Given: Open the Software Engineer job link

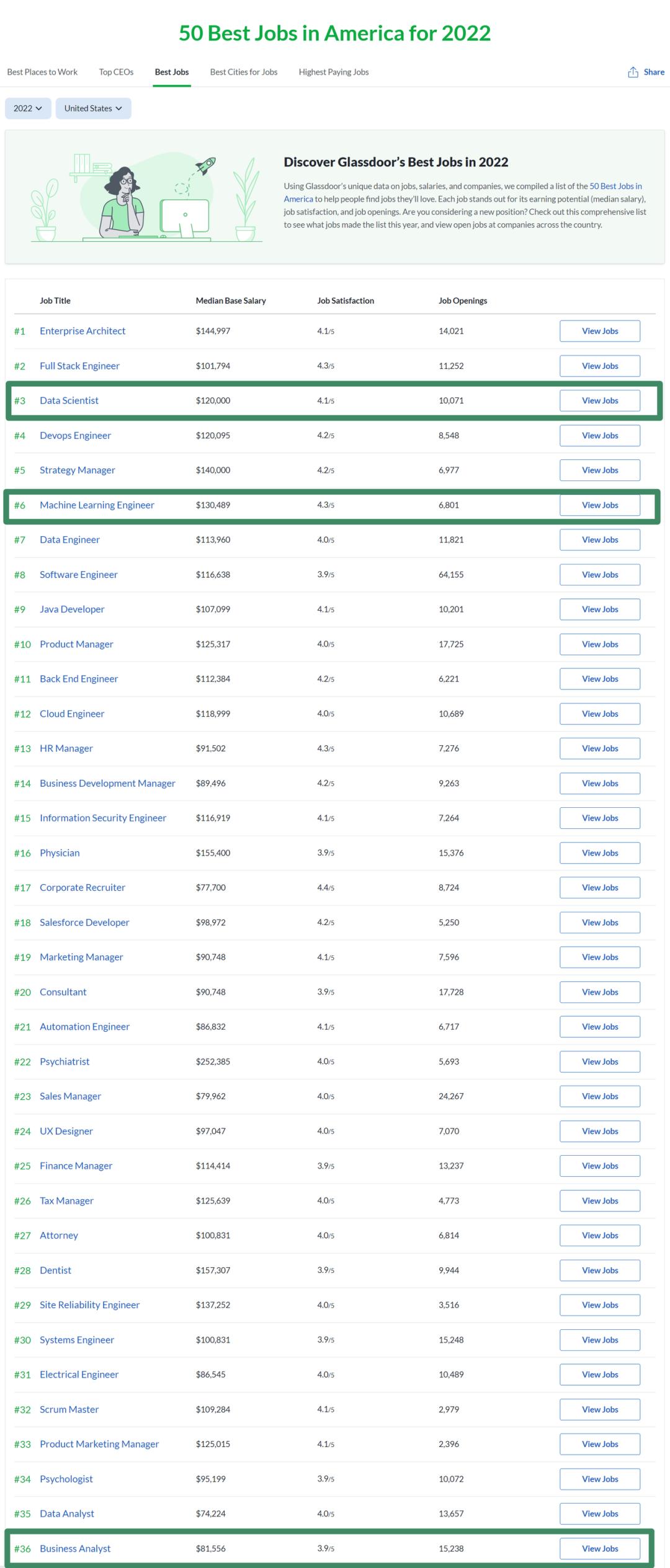Looking at the screenshot, I should (x=79, y=575).
